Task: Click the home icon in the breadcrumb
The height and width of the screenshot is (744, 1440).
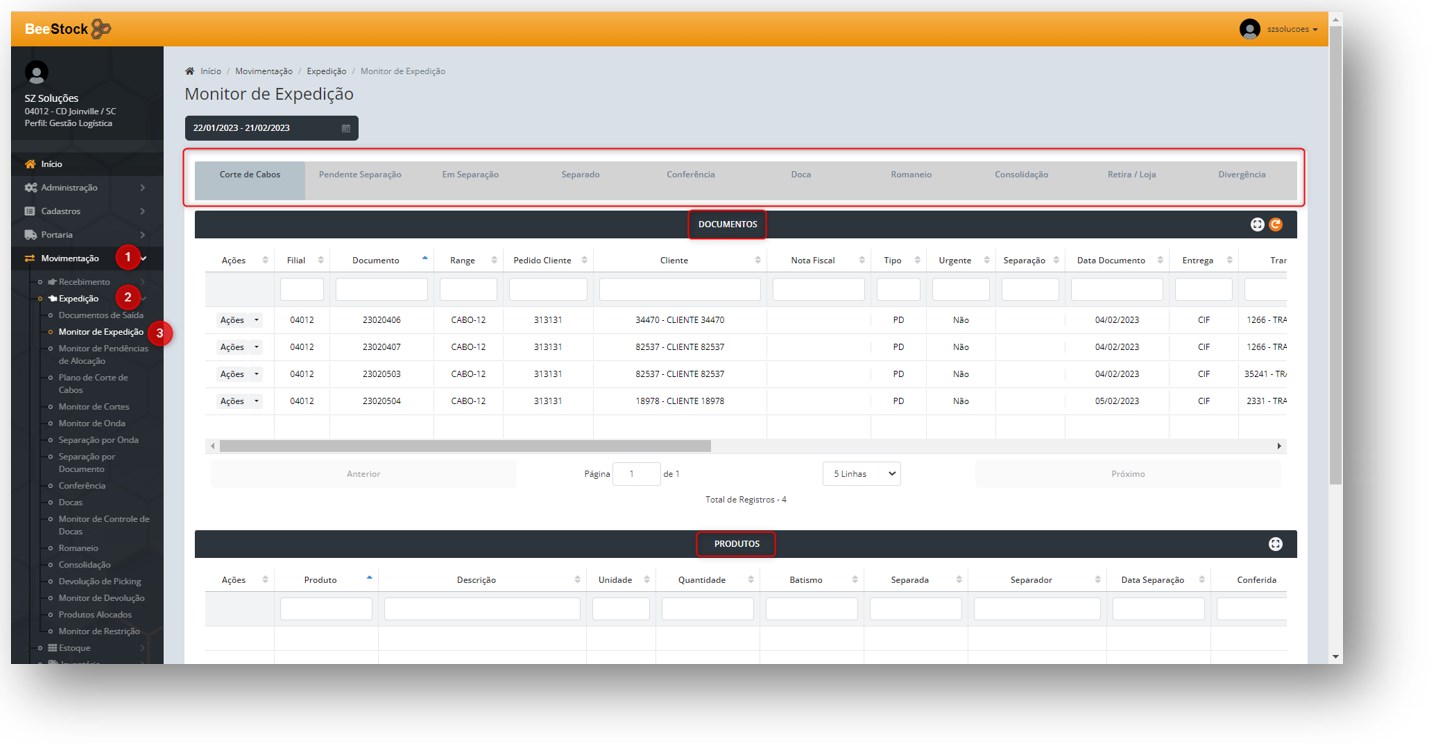Action: [190, 72]
